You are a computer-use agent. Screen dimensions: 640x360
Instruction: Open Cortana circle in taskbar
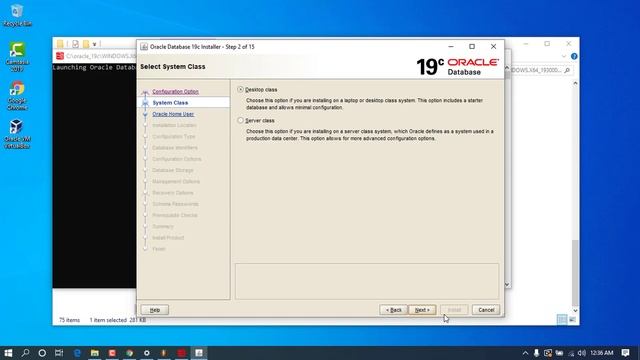(42, 353)
